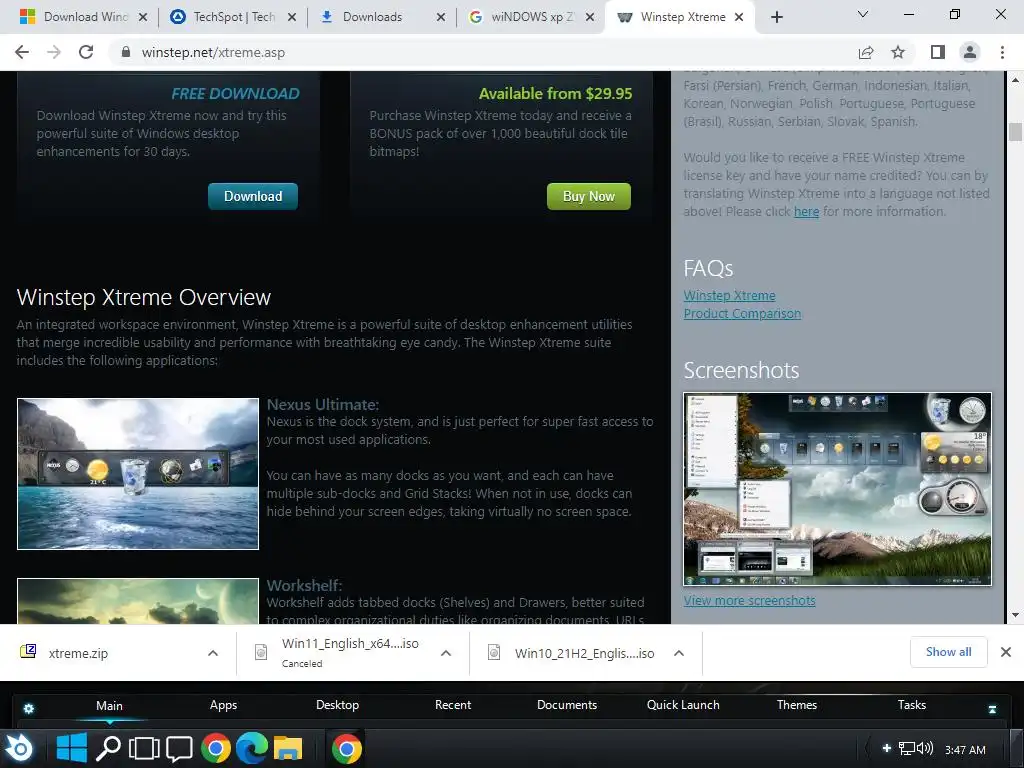Click the volume speaker tray icon
The image size is (1024, 768).
(x=925, y=748)
